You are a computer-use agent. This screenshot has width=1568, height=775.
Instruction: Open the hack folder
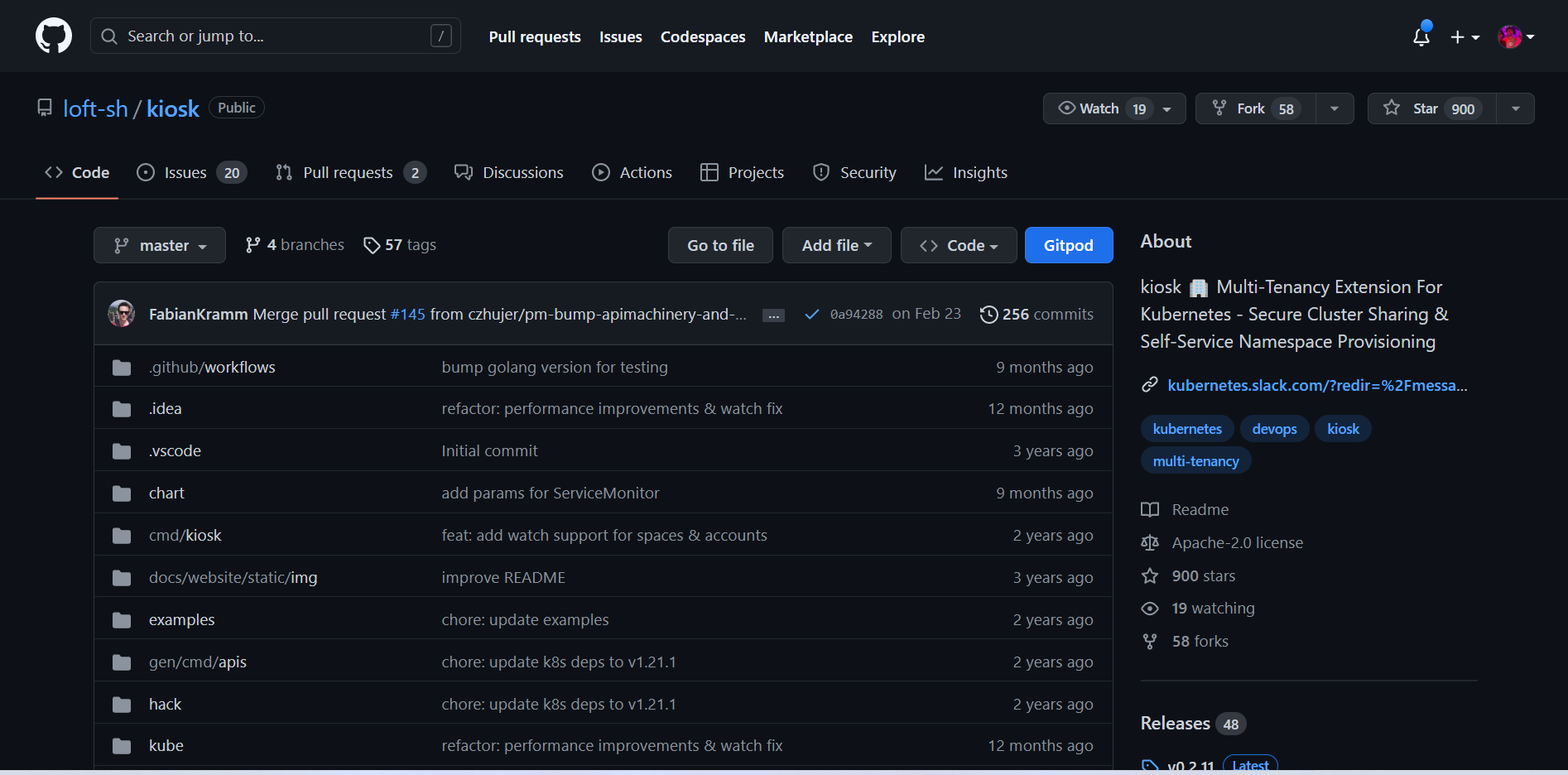pyautogui.click(x=165, y=705)
